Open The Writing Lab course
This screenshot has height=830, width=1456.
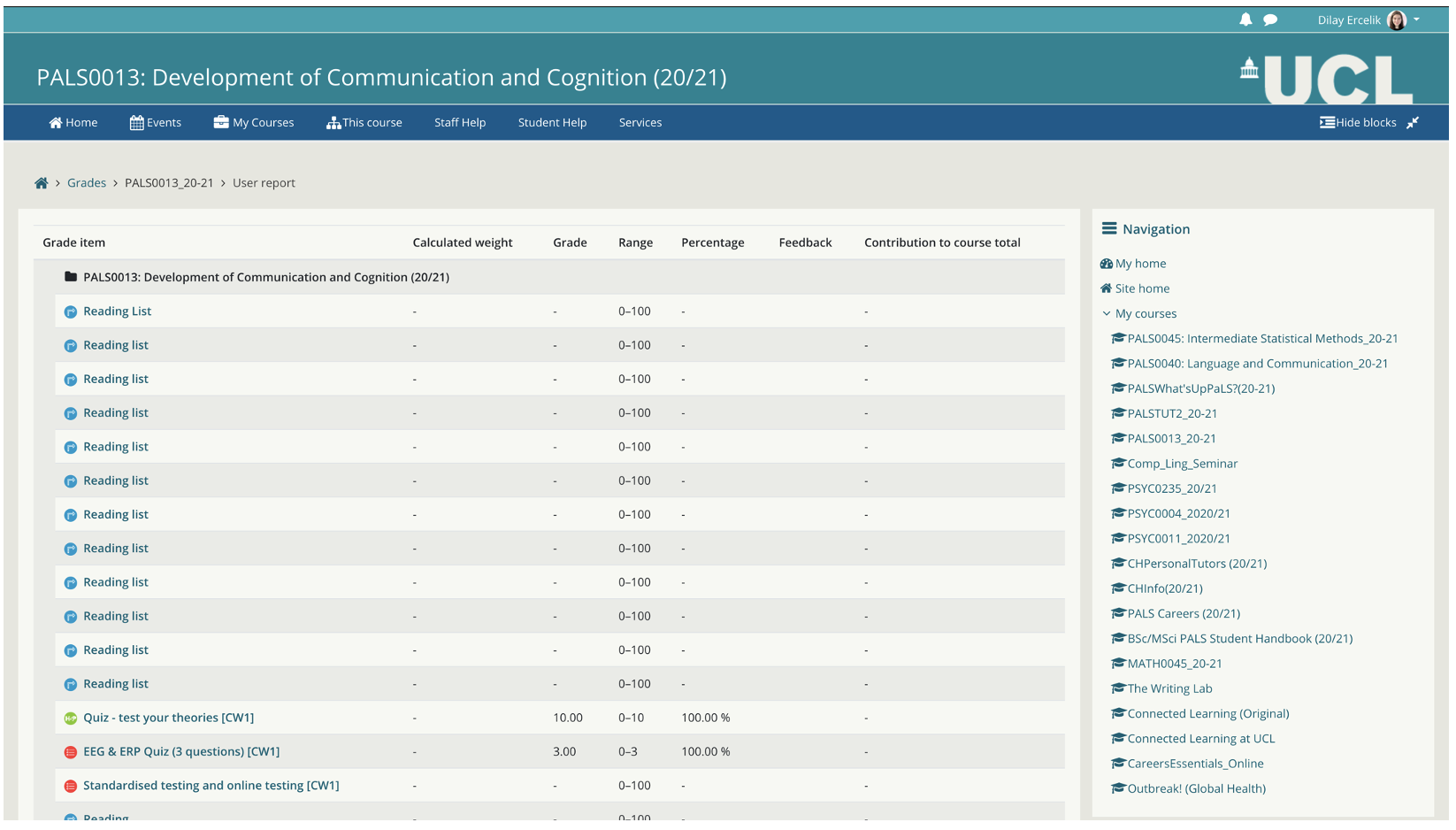coord(1170,688)
